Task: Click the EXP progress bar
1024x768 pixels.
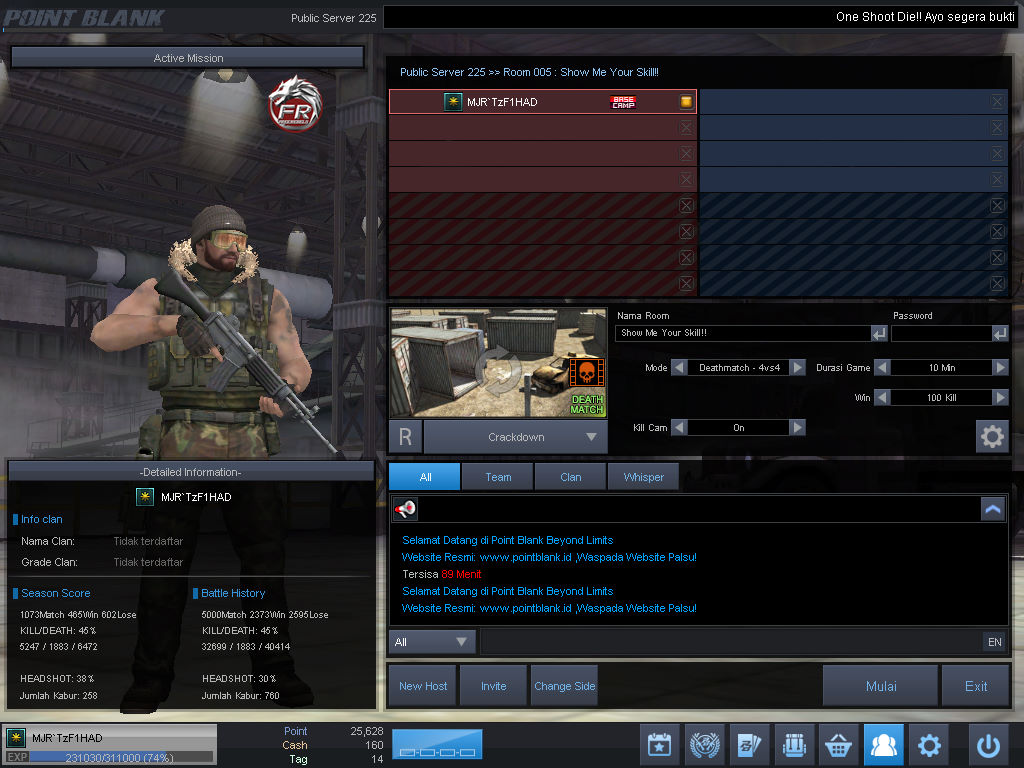Action: tap(120, 758)
